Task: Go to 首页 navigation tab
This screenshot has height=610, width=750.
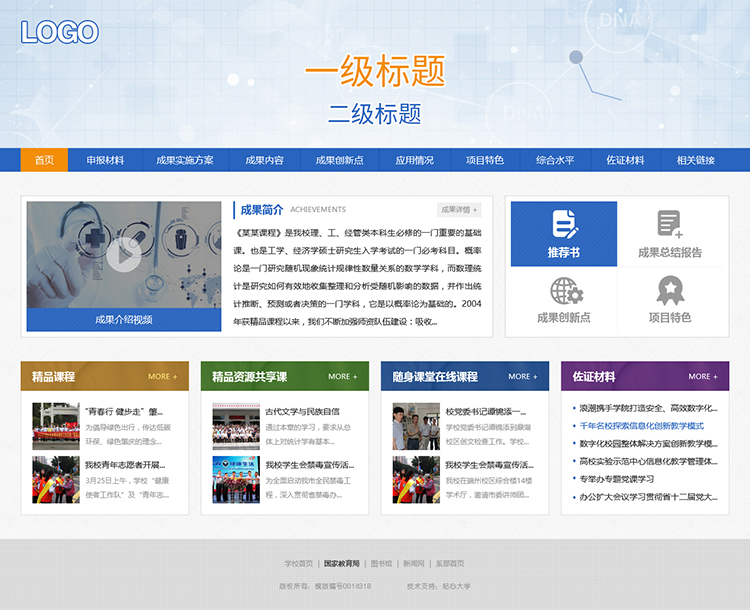Action: (44, 160)
